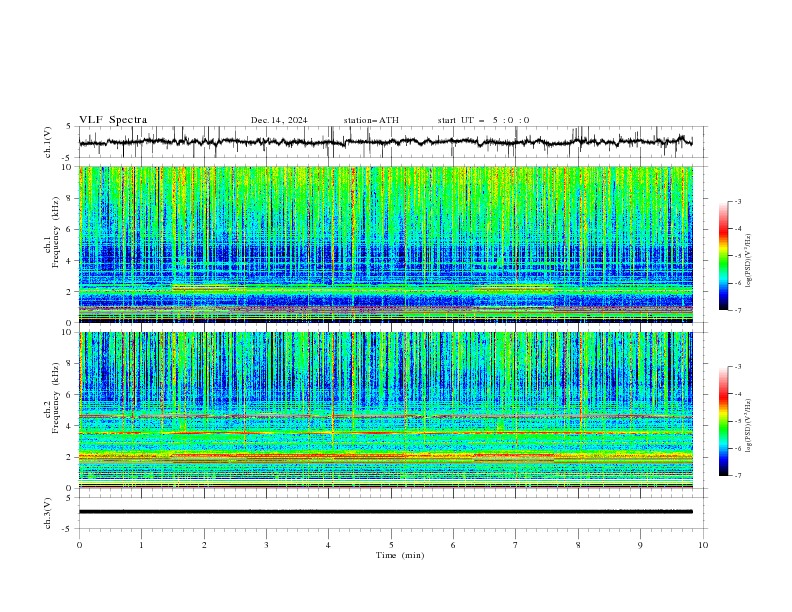Click time axis tick label "1"
792x612 pixels.
point(141,545)
